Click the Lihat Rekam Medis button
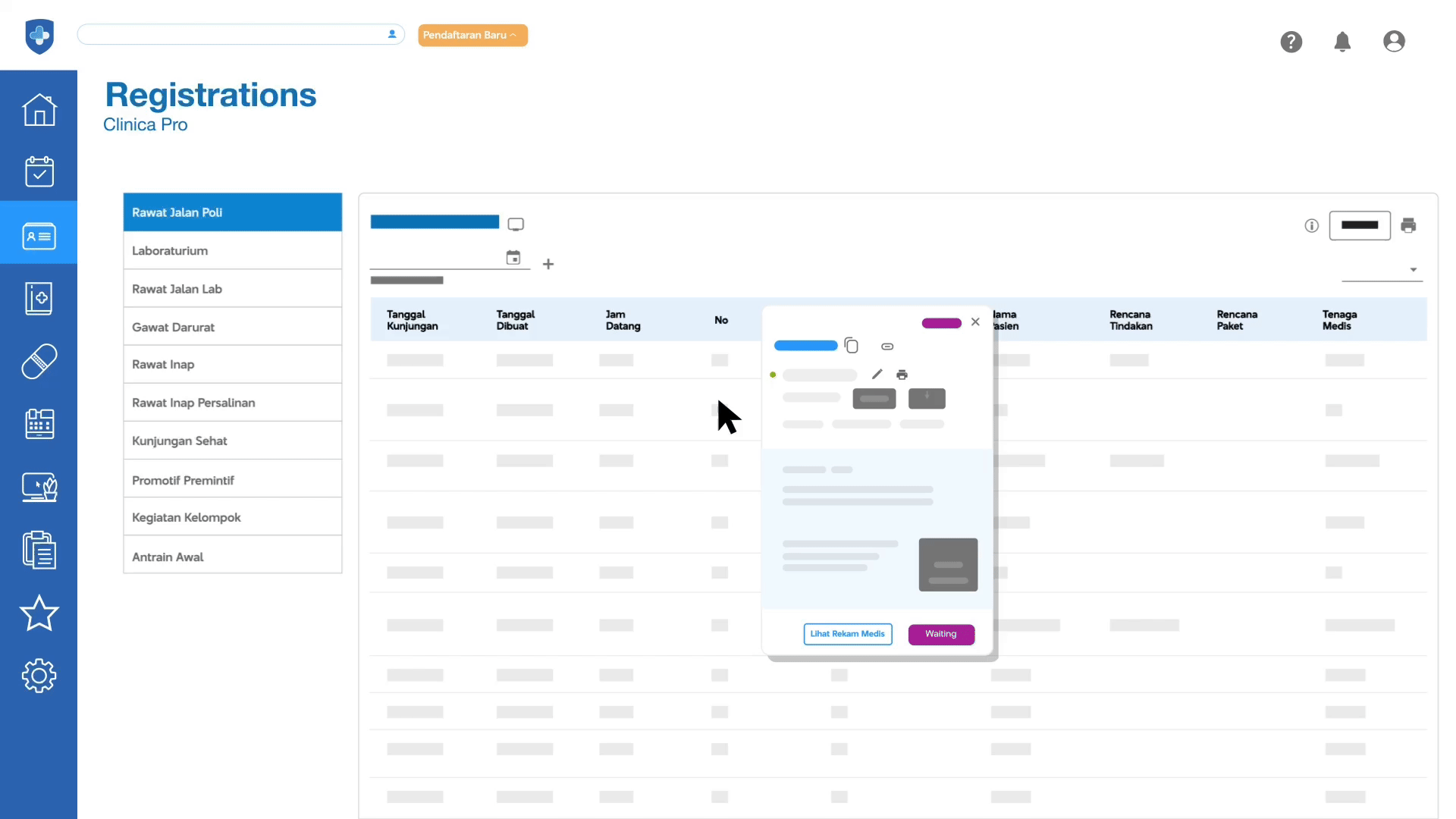Screen dimensions: 1456x819 point(847,634)
